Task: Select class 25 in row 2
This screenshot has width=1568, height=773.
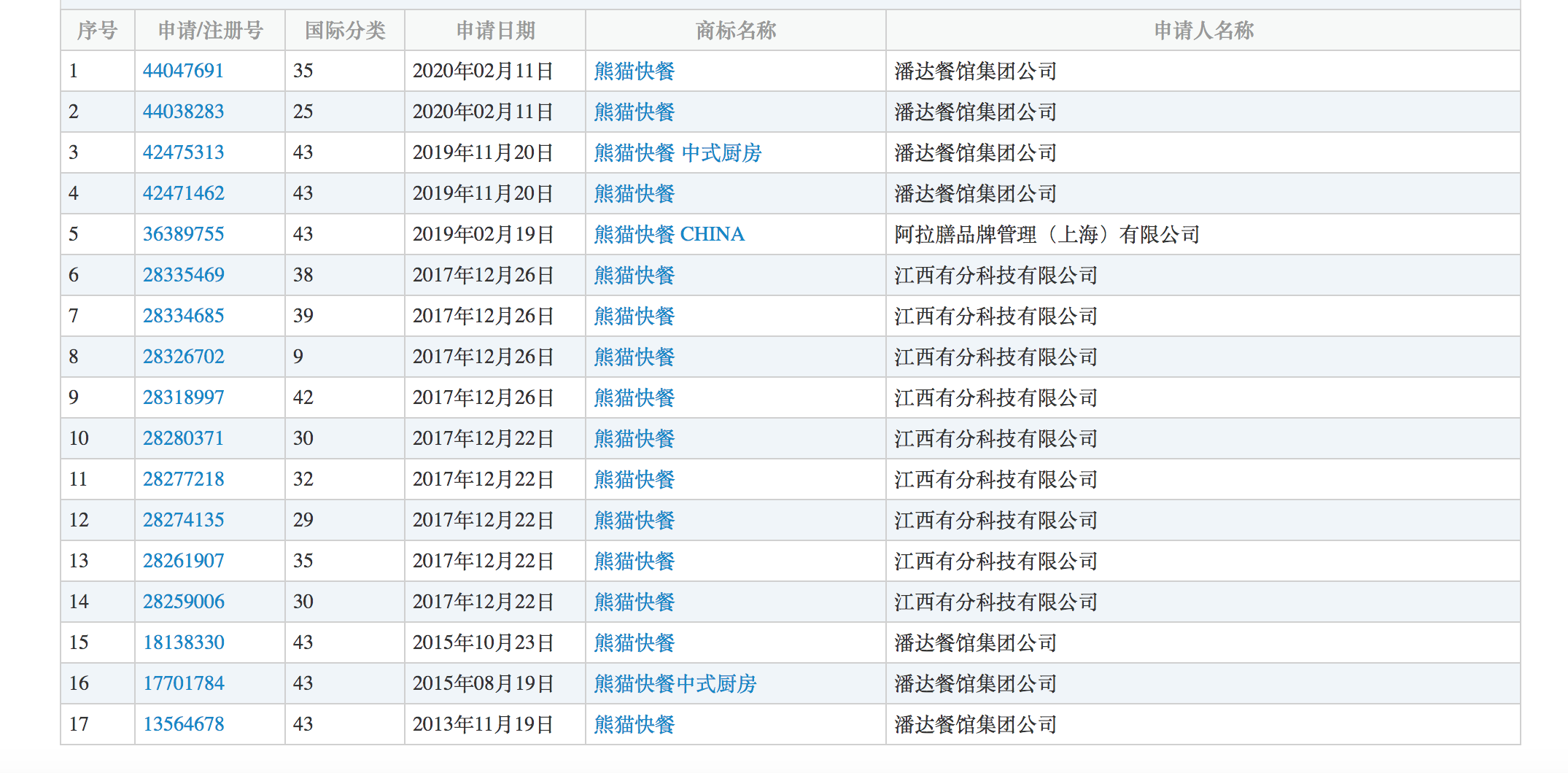Action: tap(303, 112)
